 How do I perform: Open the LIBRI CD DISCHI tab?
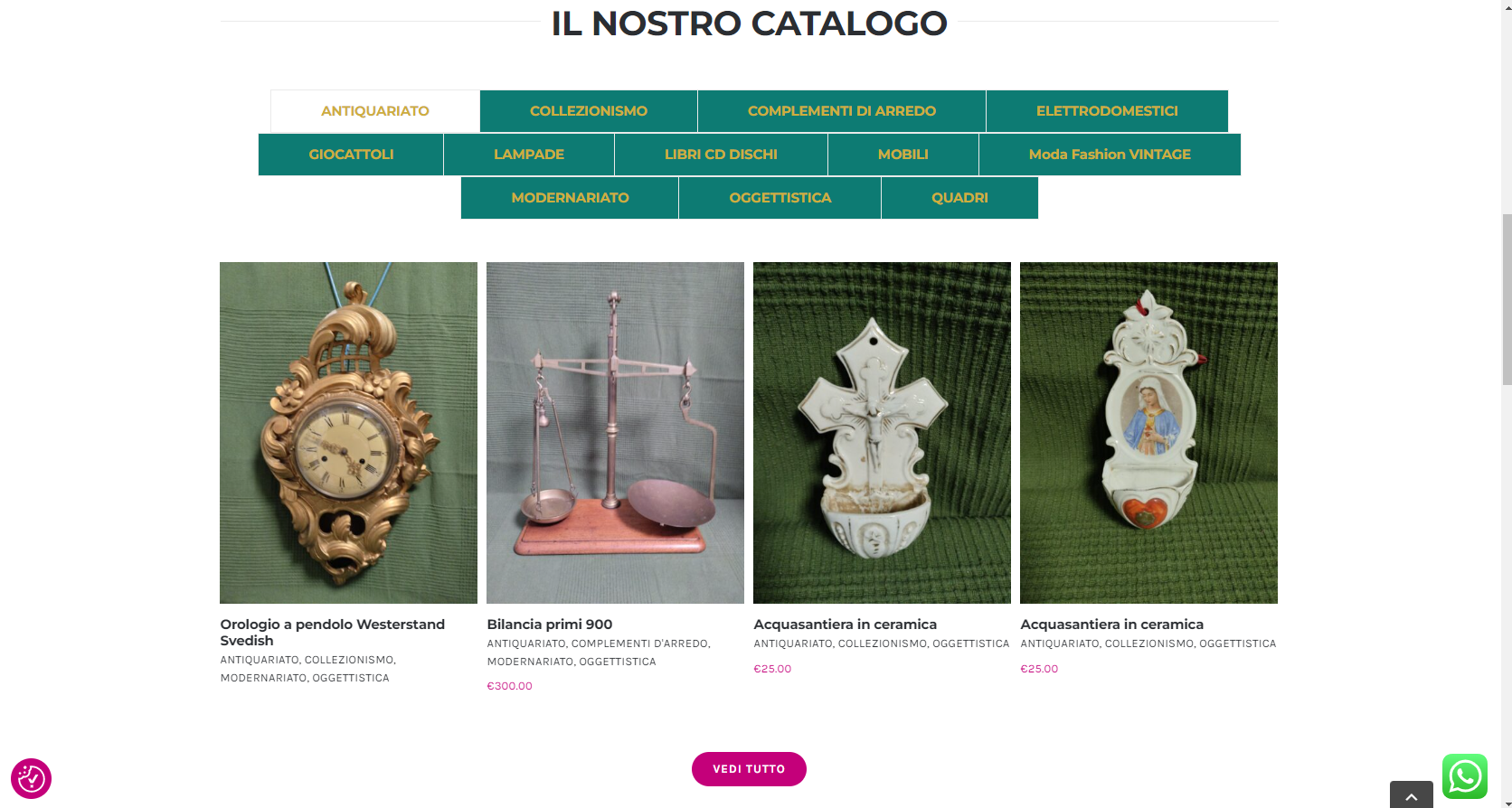point(721,155)
